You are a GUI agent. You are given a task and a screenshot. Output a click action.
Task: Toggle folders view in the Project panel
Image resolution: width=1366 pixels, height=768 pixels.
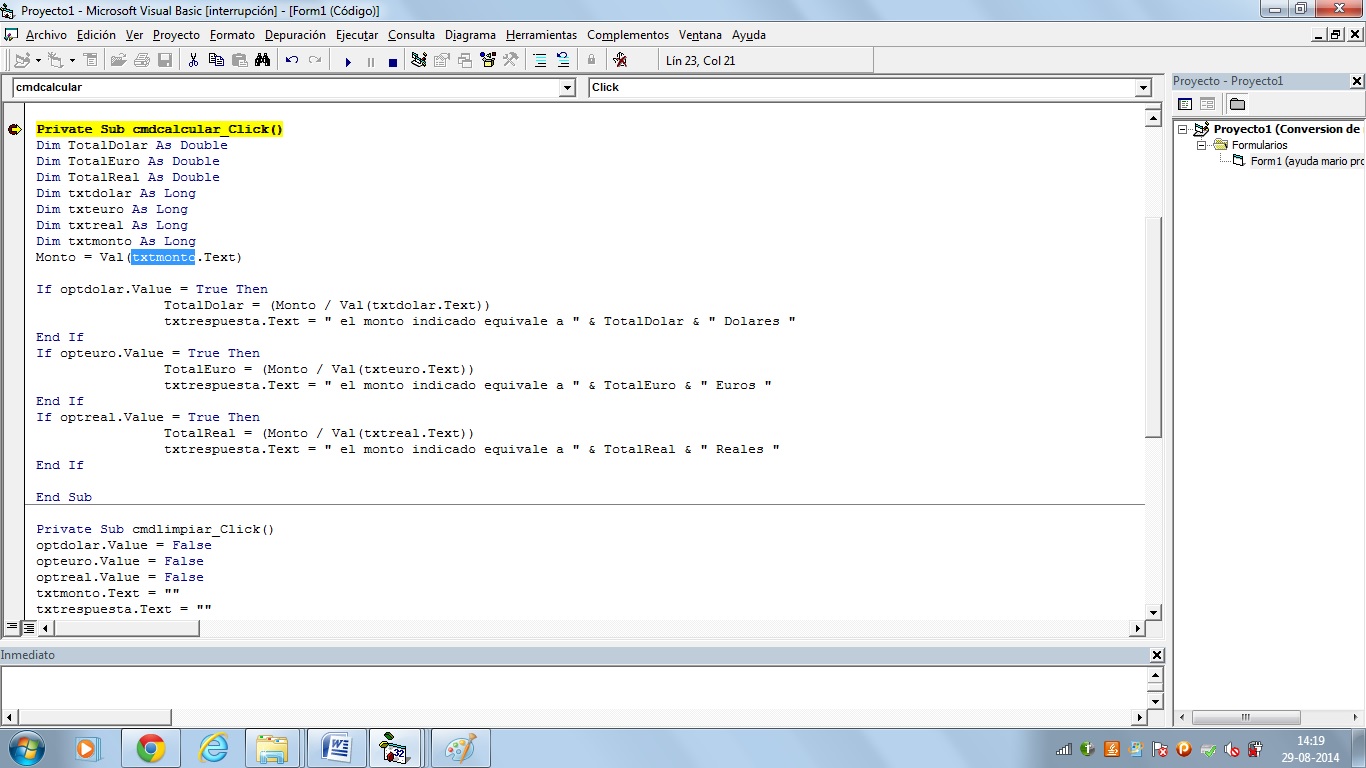tap(1237, 104)
